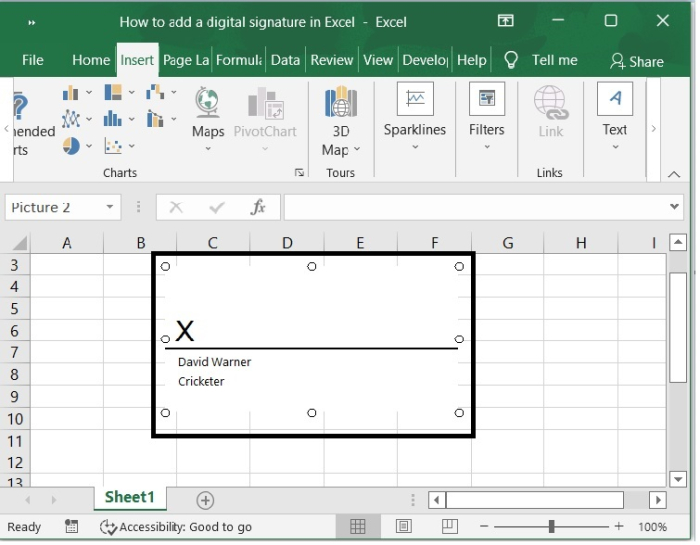This screenshot has height=545, width=700.
Task: Click the Enter checkmark in formula bar
Action: [217, 207]
